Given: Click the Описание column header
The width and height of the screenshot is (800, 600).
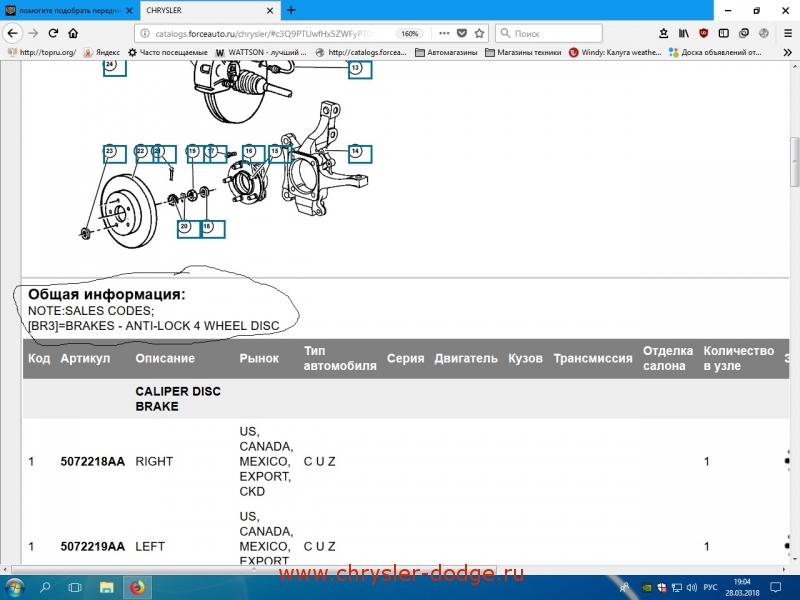Looking at the screenshot, I should coord(165,358).
